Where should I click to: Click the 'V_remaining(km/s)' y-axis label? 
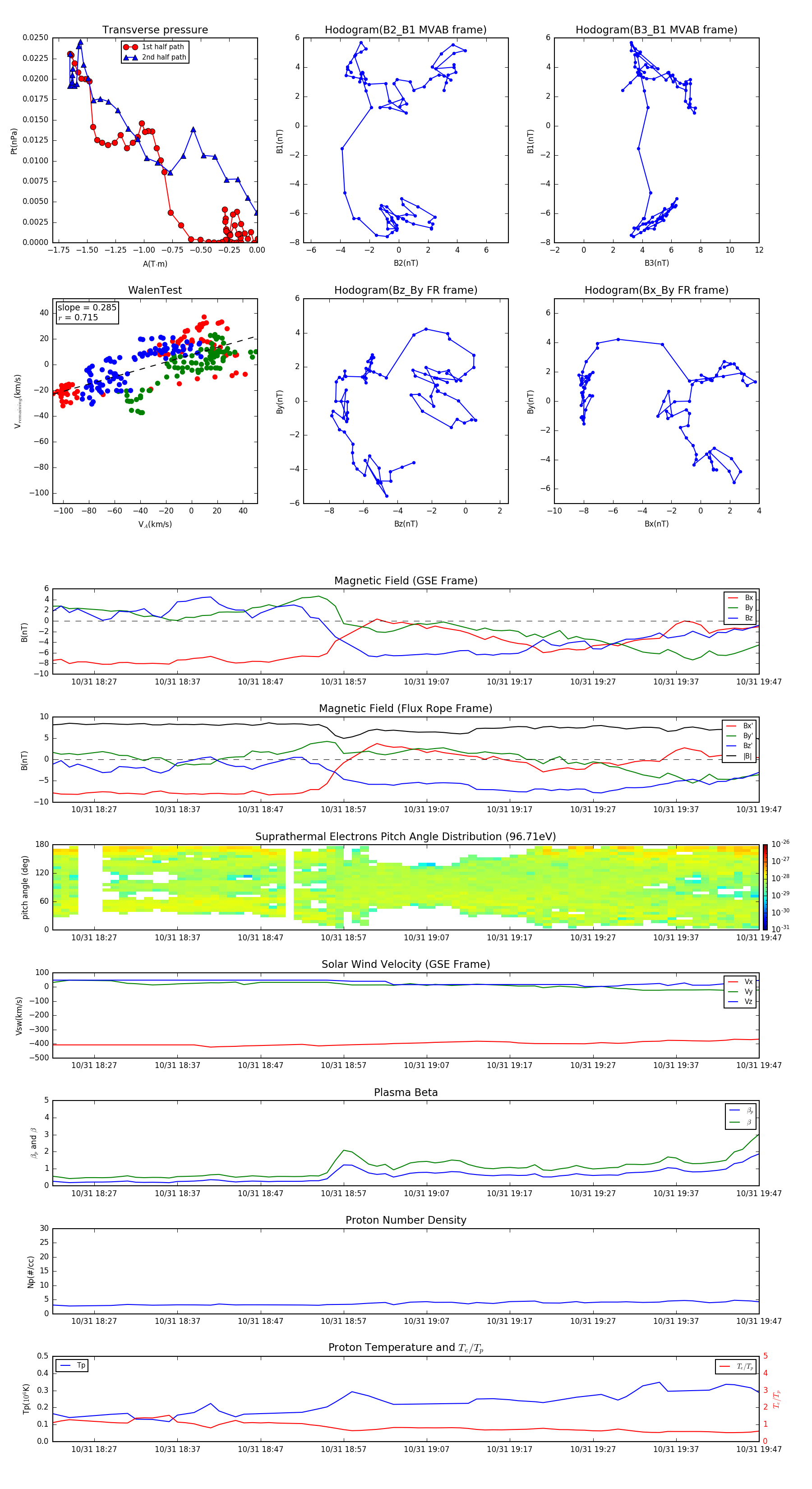[17, 401]
